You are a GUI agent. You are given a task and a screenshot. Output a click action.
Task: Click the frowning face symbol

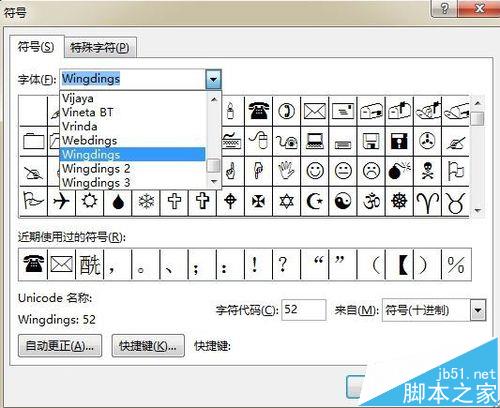click(x=371, y=171)
